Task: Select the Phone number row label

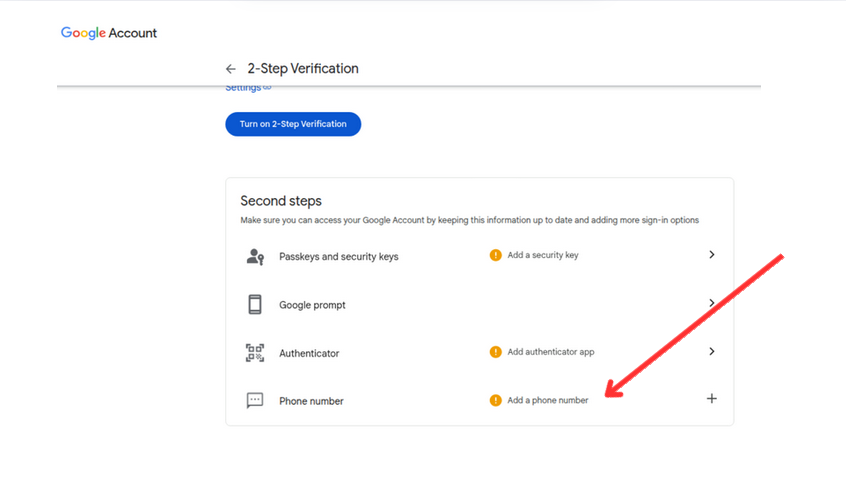Action: pyautogui.click(x=311, y=401)
